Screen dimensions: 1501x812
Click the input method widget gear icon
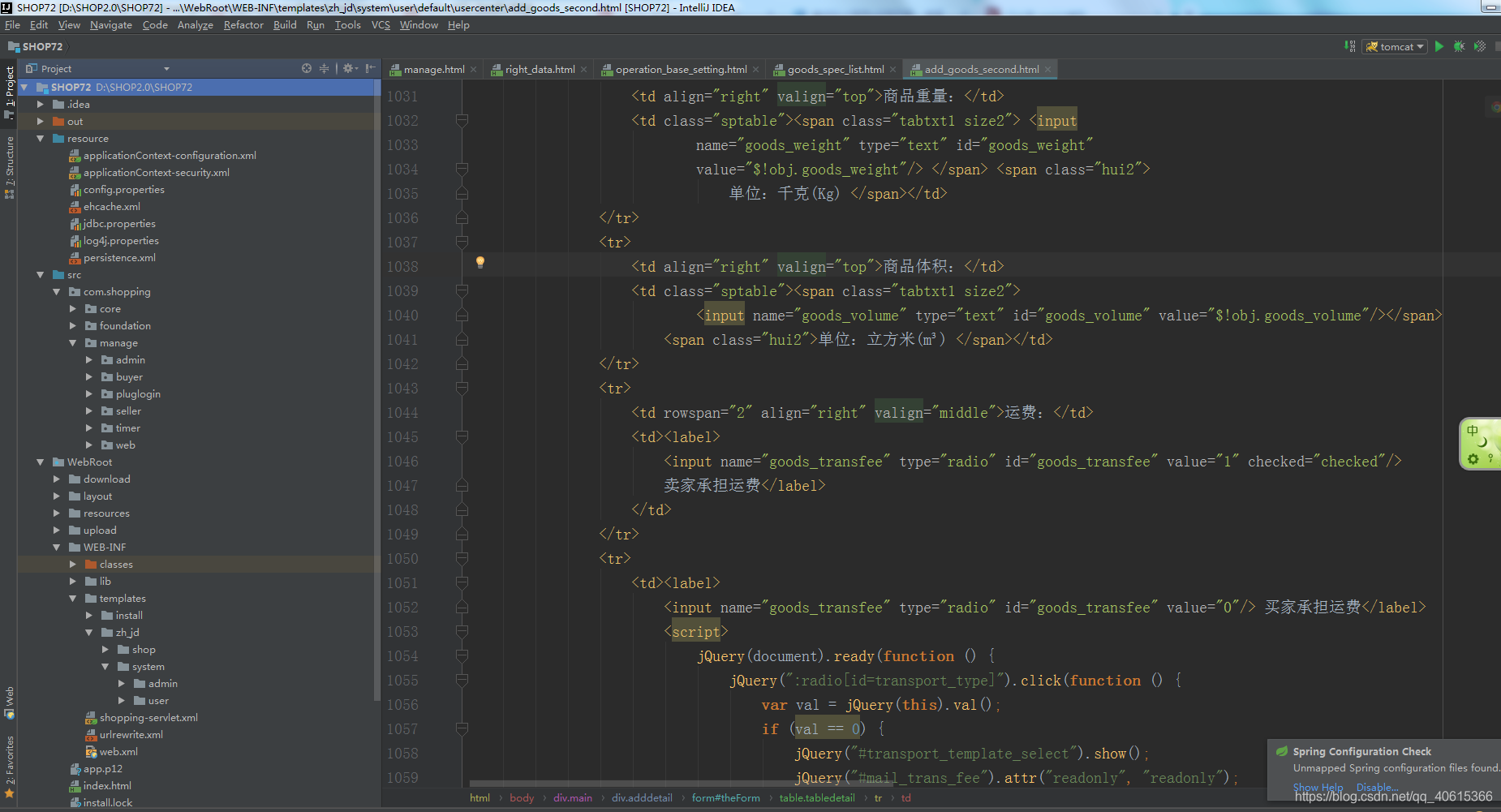coord(1473,459)
